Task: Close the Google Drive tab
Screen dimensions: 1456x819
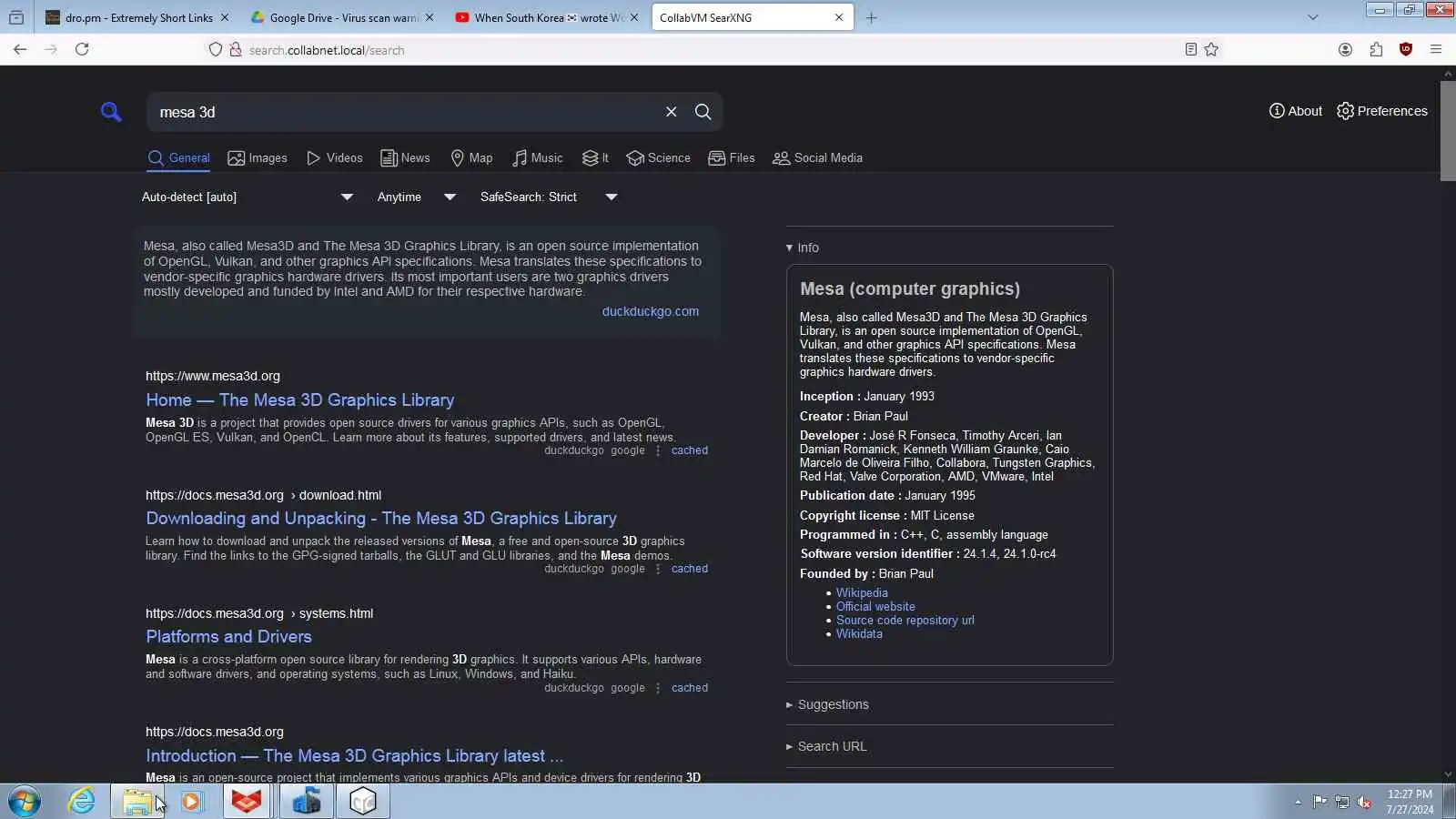Action: click(430, 17)
